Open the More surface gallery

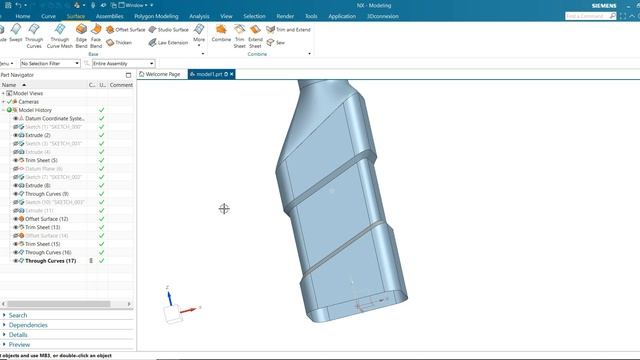(x=199, y=34)
